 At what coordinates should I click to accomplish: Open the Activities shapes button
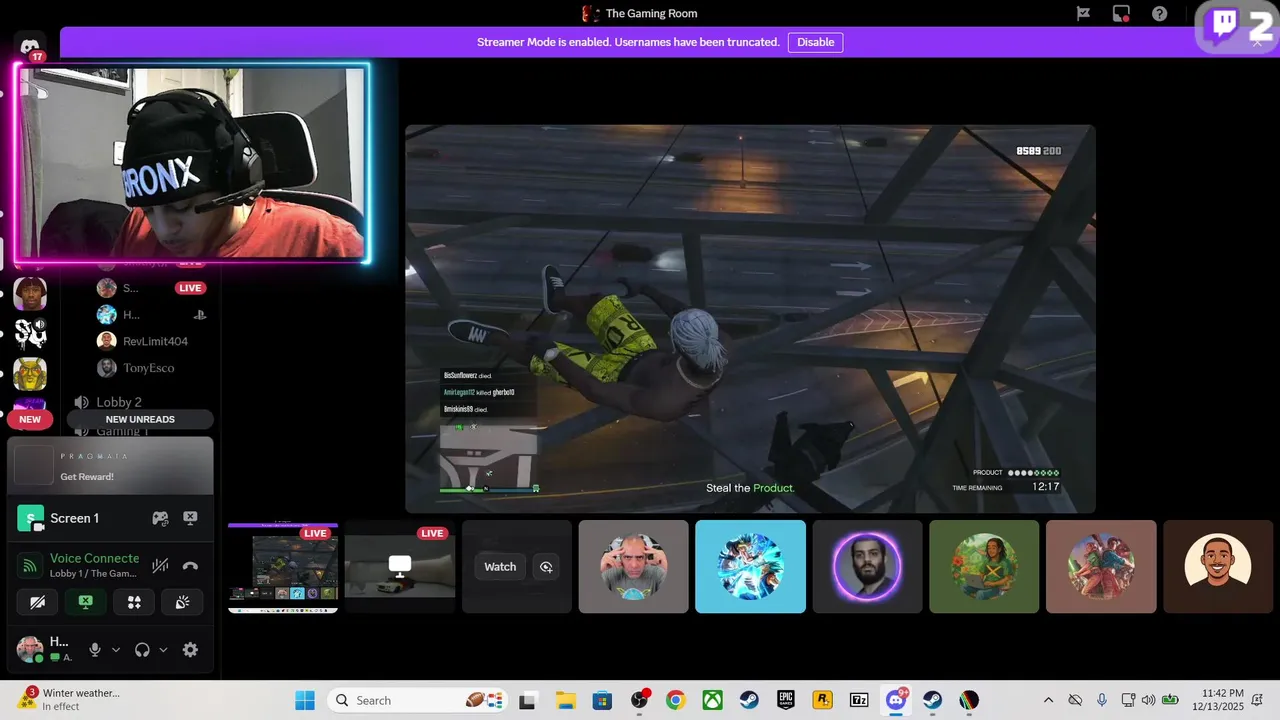(134, 602)
